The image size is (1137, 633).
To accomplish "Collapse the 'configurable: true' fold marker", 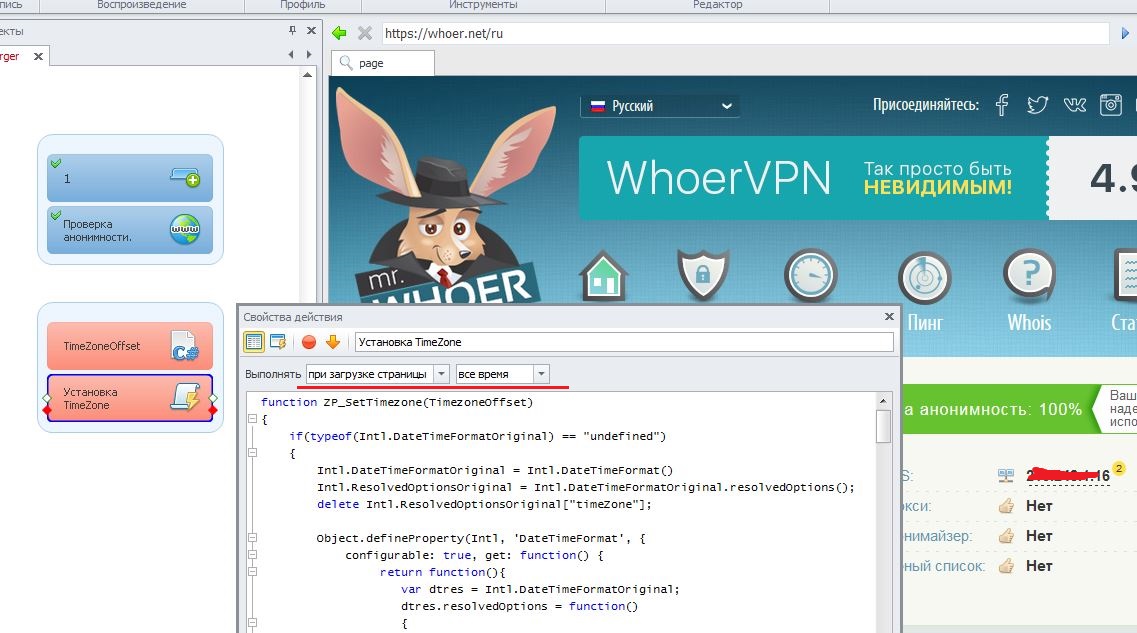I will coord(252,555).
